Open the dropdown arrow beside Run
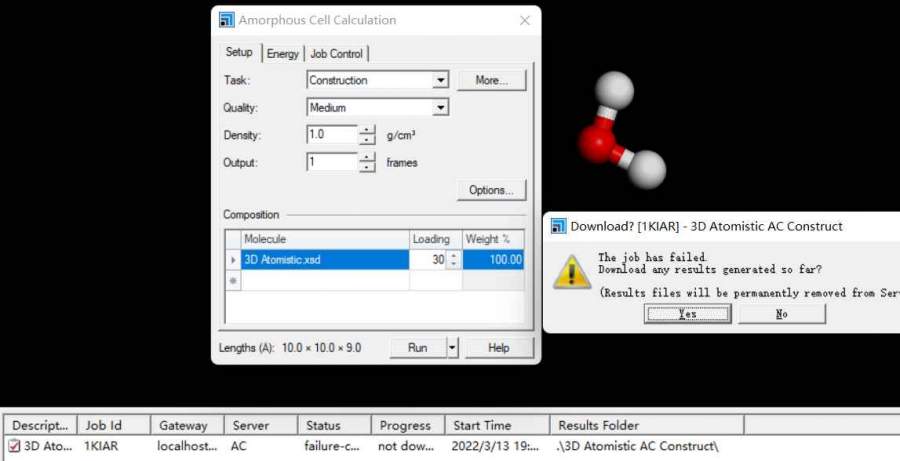900x461 pixels. (x=452, y=348)
